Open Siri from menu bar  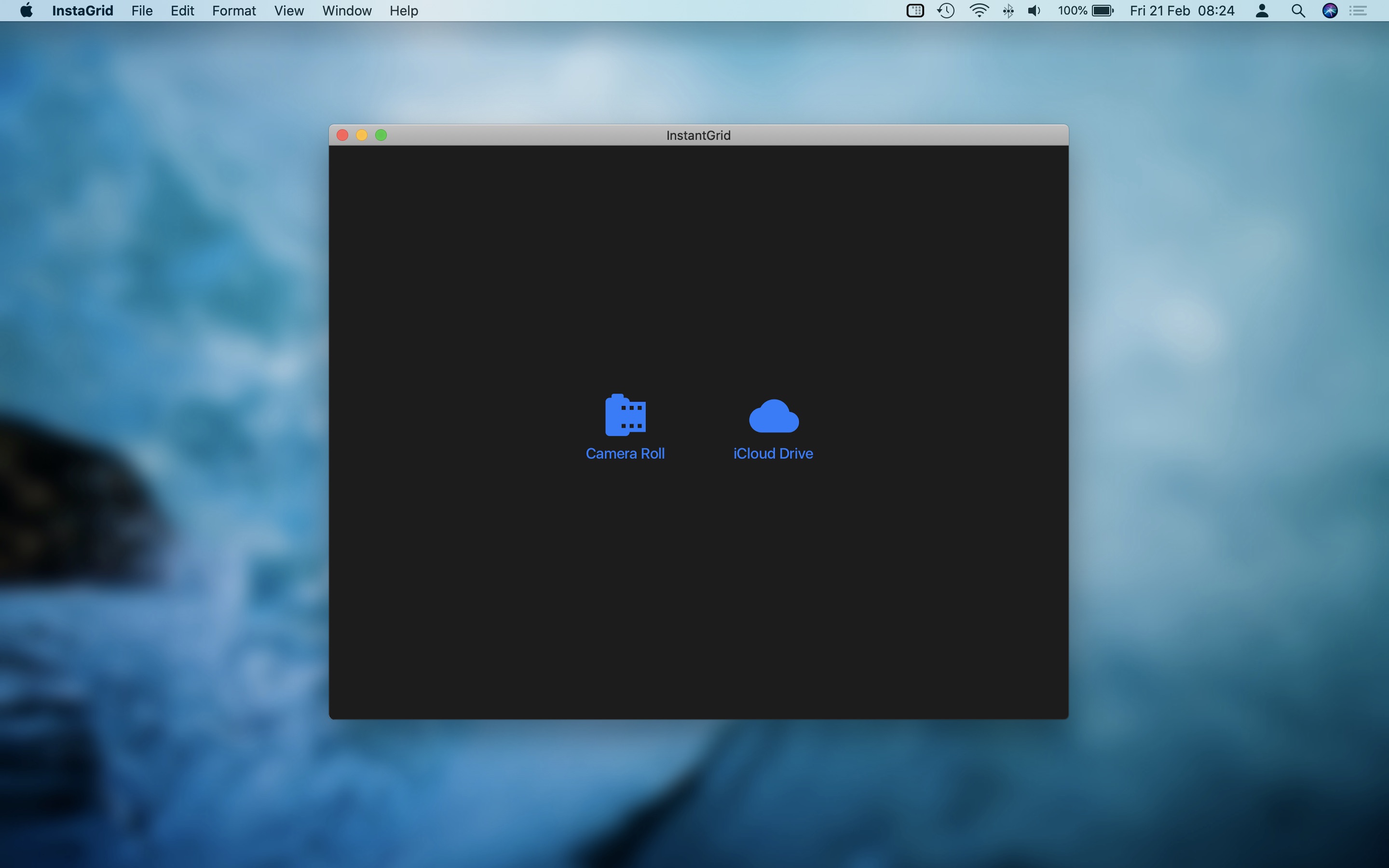(x=1330, y=11)
